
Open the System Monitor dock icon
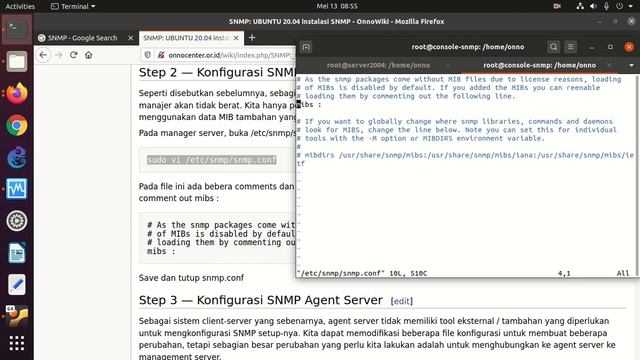[x=17, y=189]
